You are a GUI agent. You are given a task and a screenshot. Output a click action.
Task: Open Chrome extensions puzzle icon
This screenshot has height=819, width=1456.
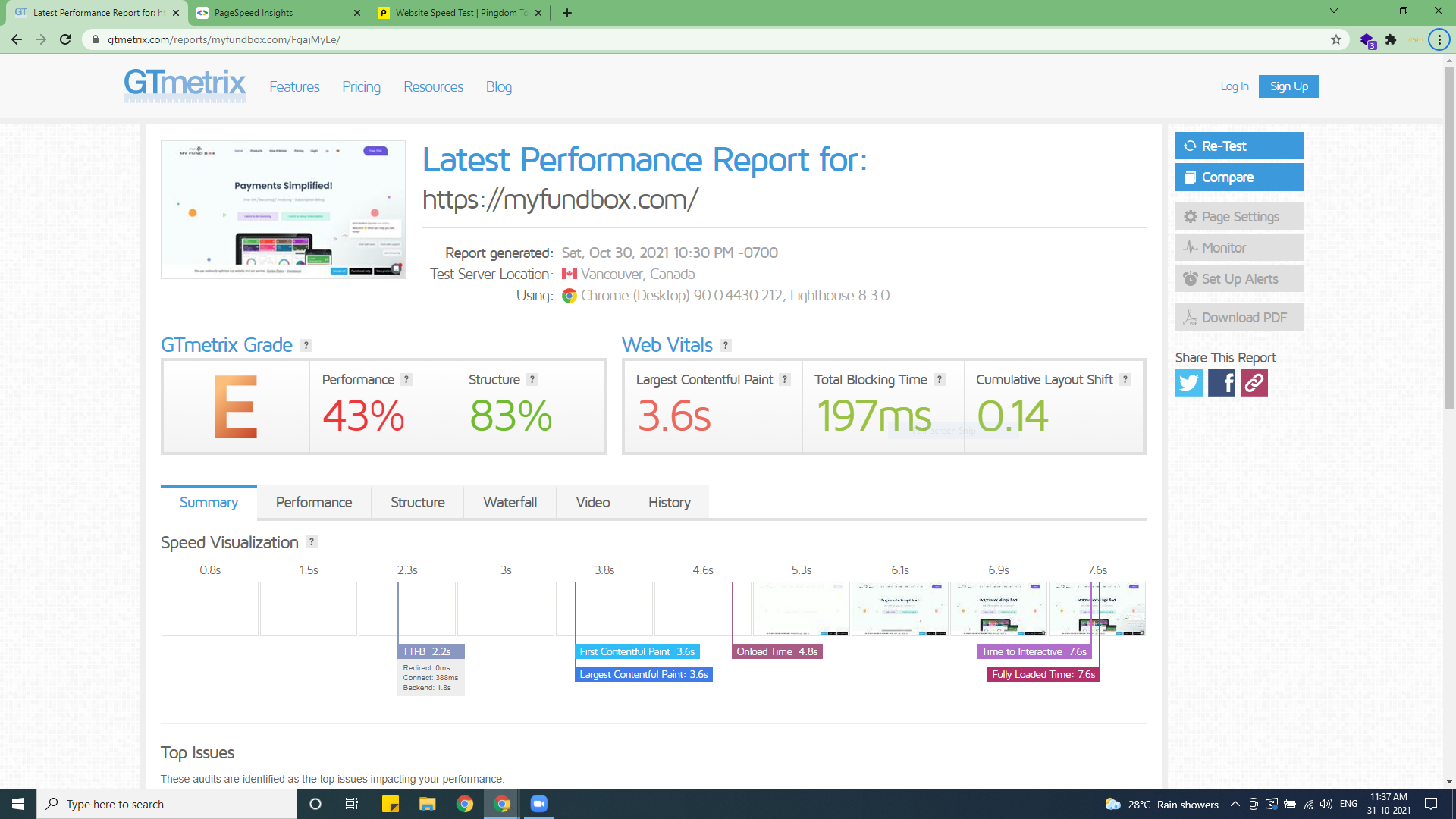(x=1391, y=39)
